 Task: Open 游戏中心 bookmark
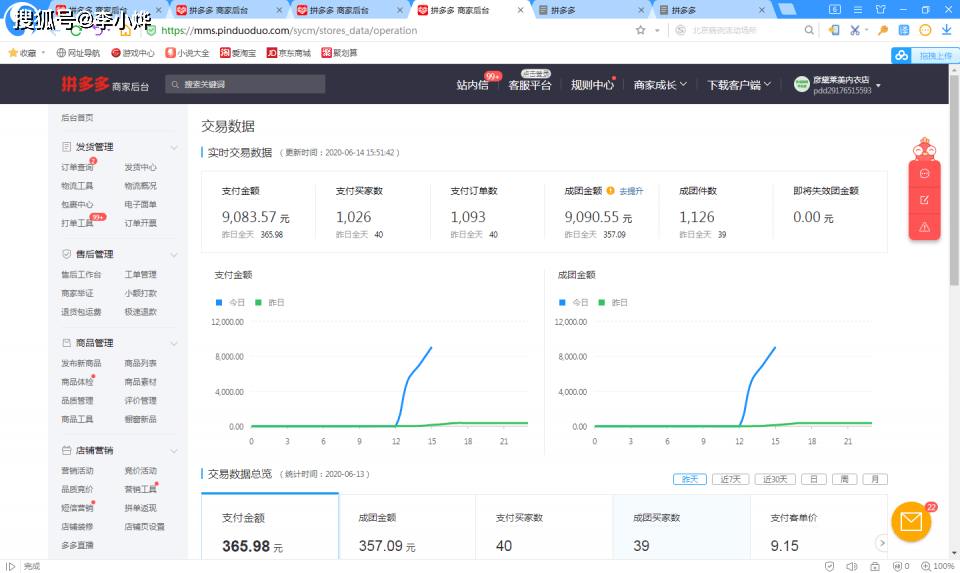(x=133, y=53)
